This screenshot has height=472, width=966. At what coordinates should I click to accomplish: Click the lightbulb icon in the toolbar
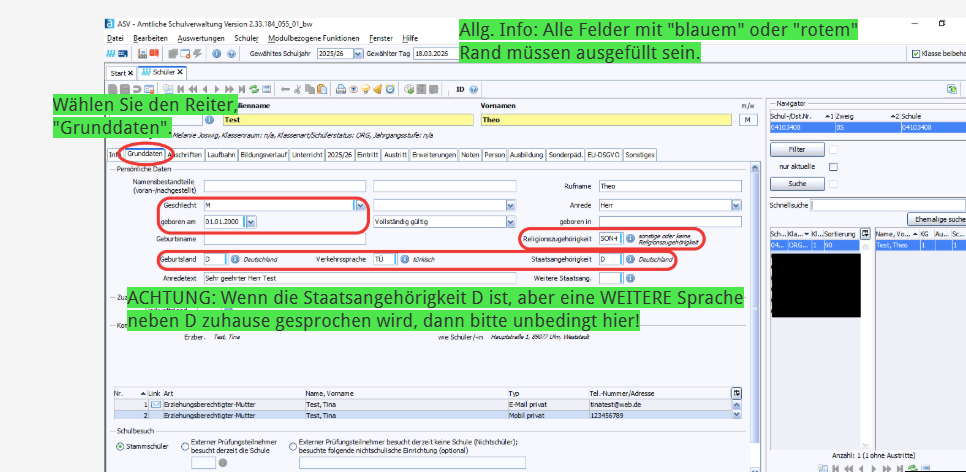[367, 89]
